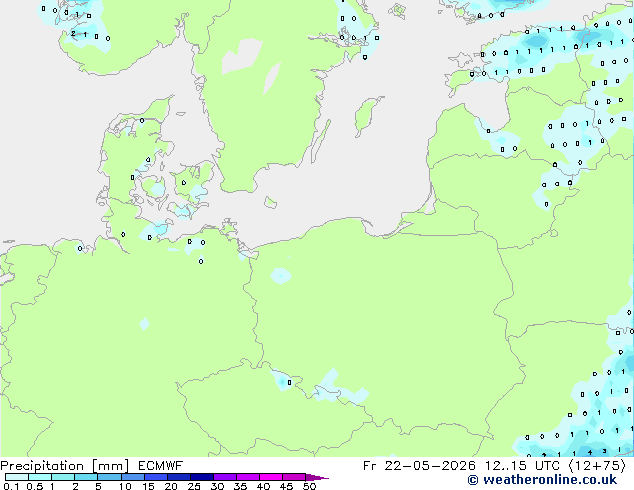The height and width of the screenshot is (490, 634).
Task: Click the legend label "0.1"
Action: click(11, 486)
